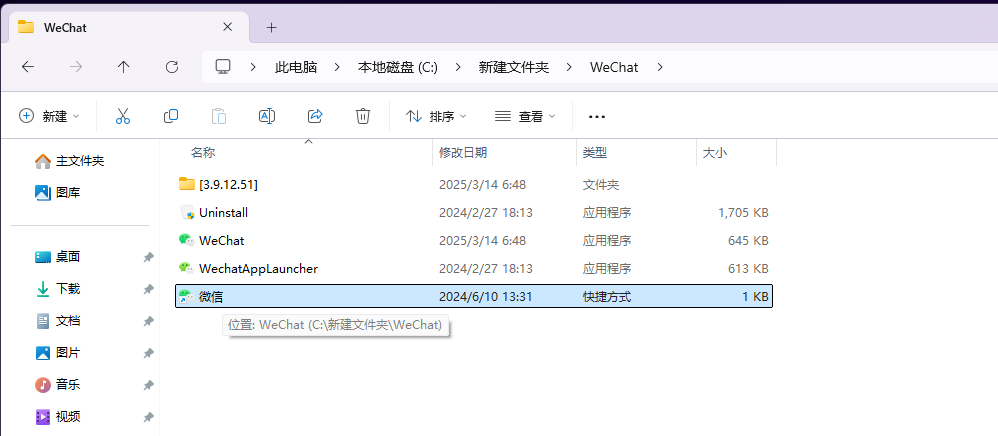Click the Delete trash icon
The height and width of the screenshot is (436, 998).
[363, 116]
